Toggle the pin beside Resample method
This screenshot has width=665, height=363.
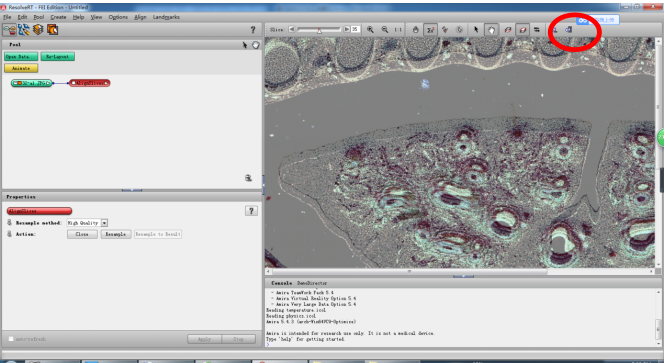click(x=9, y=223)
